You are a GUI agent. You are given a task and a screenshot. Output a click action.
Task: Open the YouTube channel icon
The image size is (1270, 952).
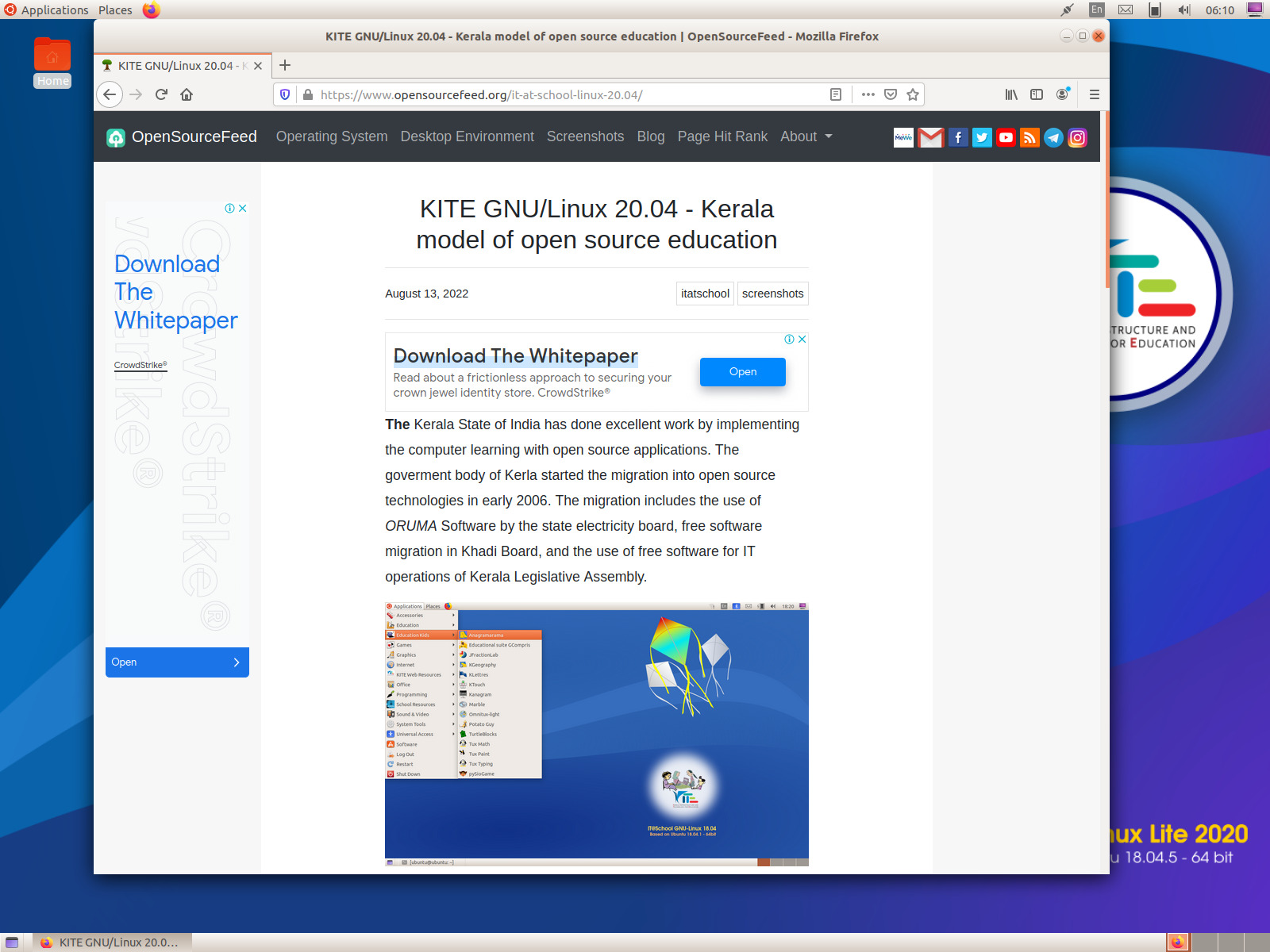(x=1006, y=137)
